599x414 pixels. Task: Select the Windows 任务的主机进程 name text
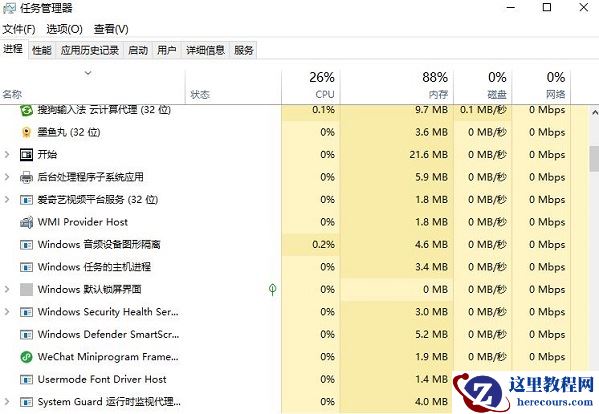(x=94, y=267)
